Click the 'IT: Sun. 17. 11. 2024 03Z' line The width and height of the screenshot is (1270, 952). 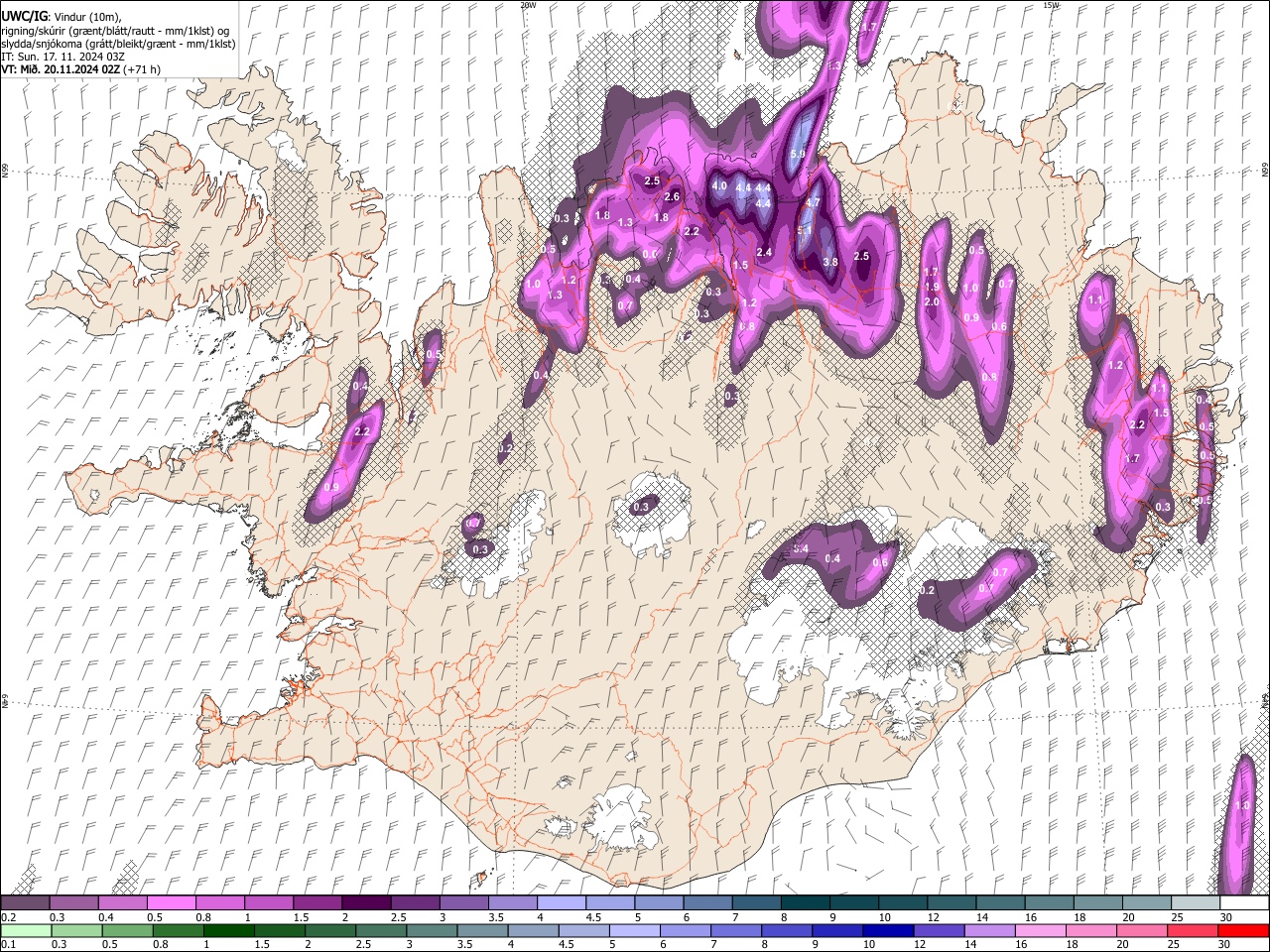click(x=63, y=57)
